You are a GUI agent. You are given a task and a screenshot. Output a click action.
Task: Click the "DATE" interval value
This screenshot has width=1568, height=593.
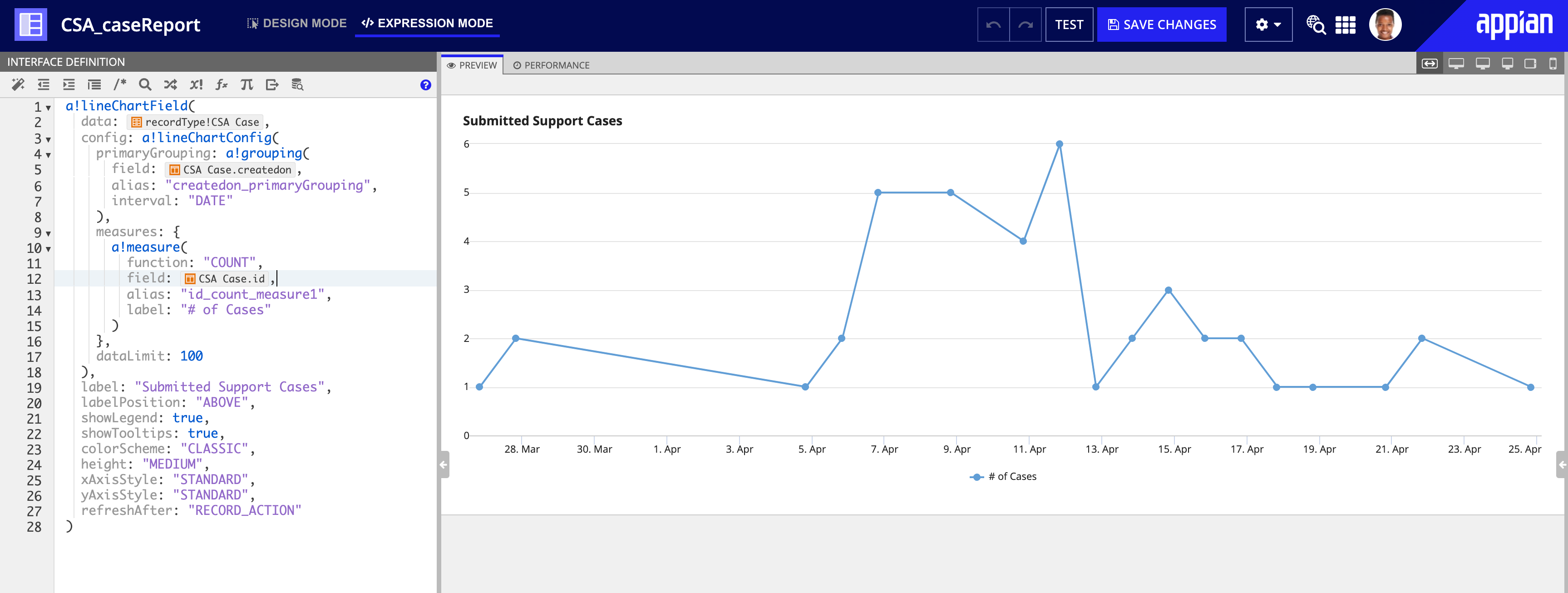[210, 201]
